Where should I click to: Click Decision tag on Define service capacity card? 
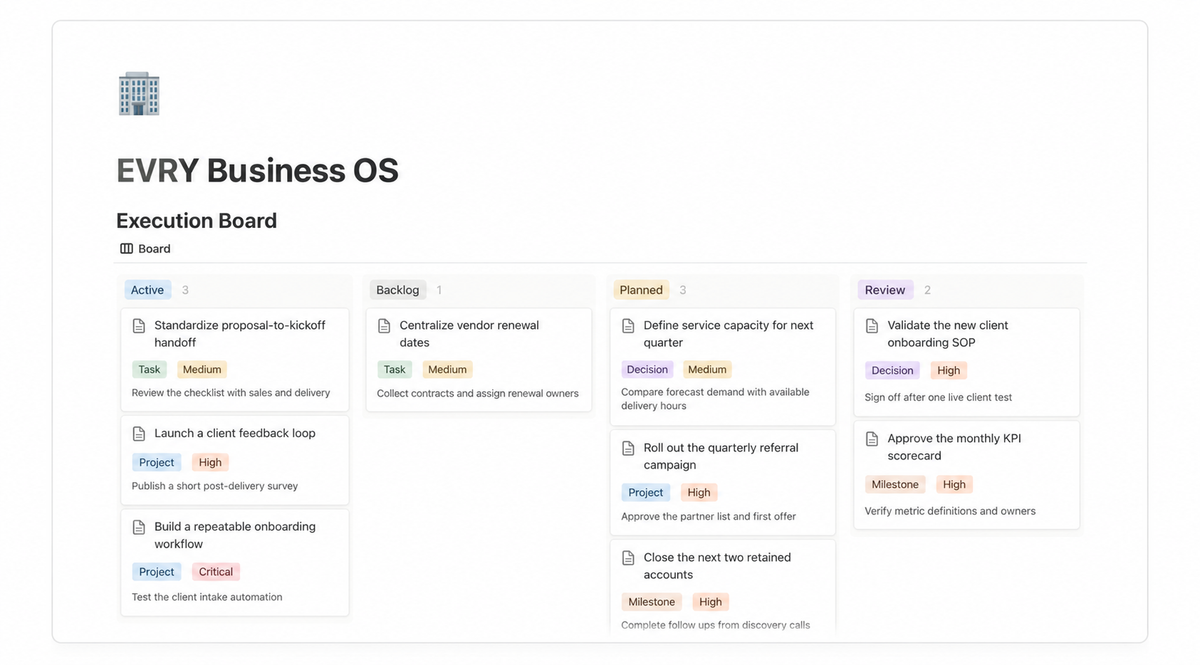[647, 370]
